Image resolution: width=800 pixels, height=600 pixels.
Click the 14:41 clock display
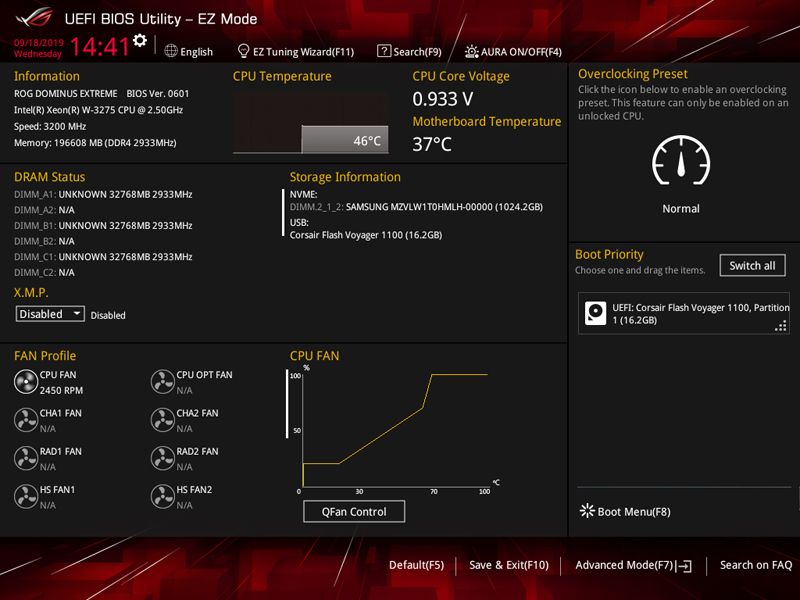[99, 47]
